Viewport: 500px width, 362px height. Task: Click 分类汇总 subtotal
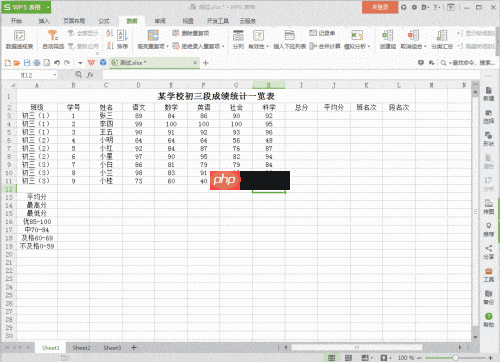click(x=442, y=39)
